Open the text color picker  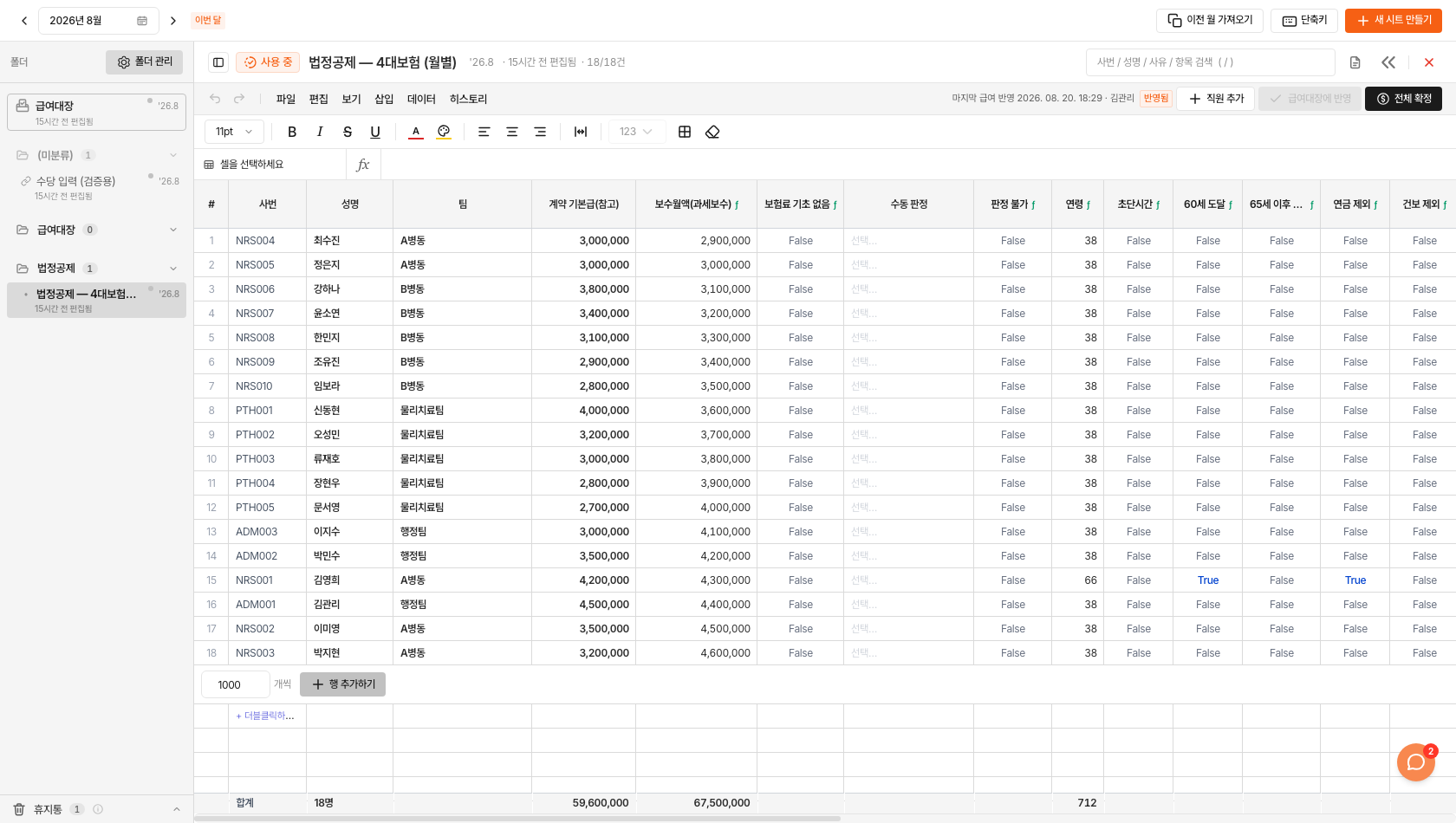pyautogui.click(x=416, y=132)
